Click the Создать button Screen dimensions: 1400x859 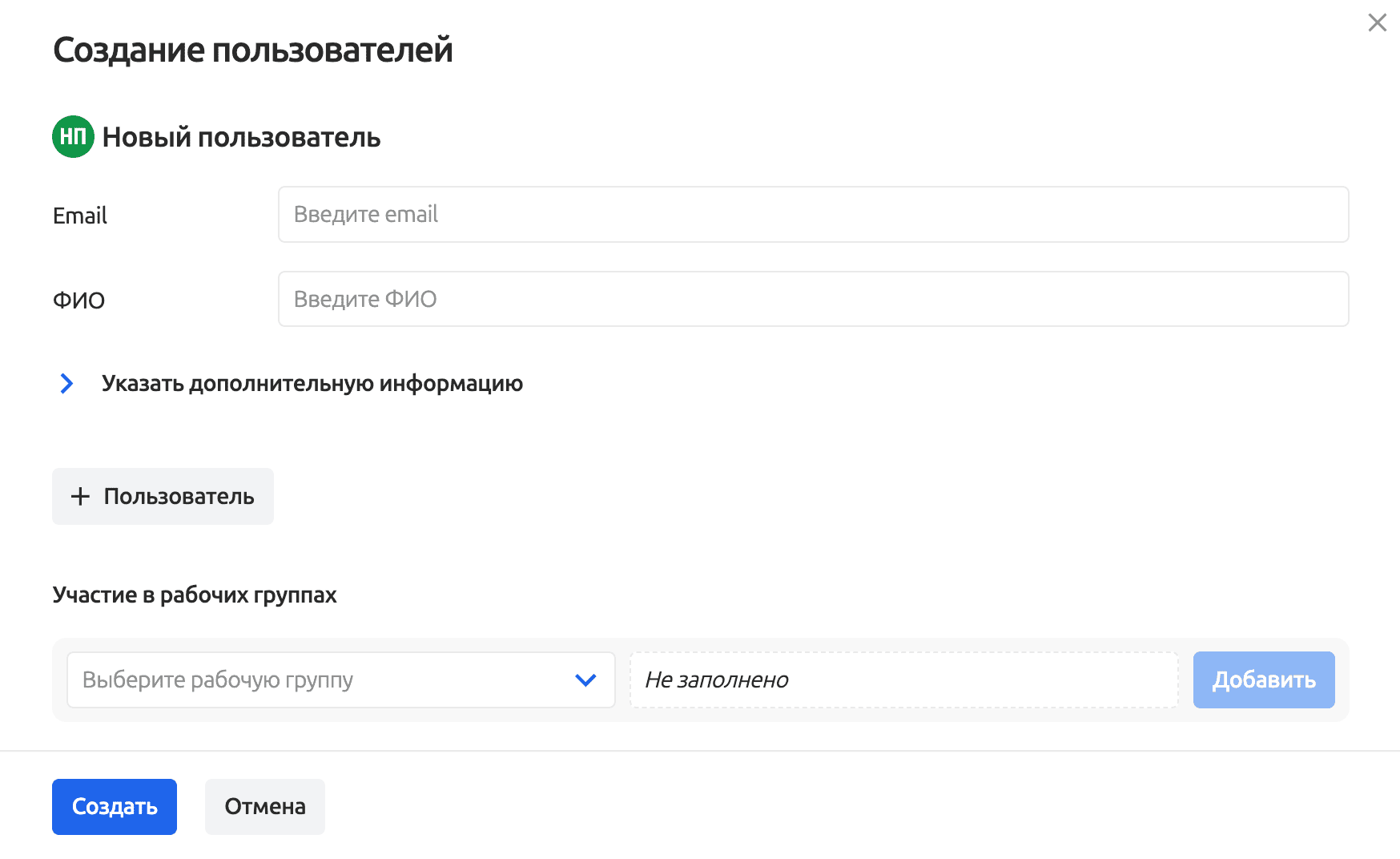click(114, 806)
